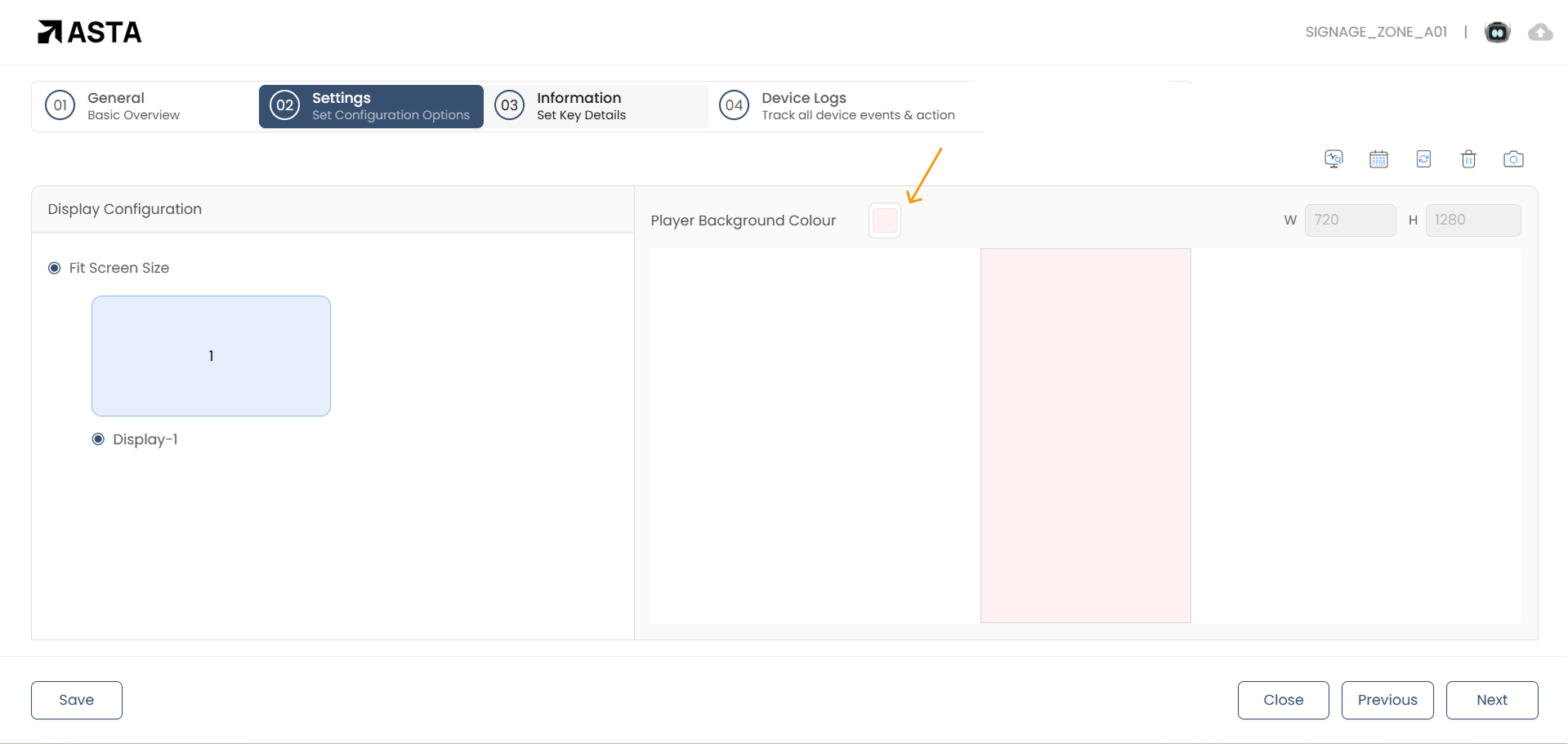Open the device monitoring diagnostics icon
This screenshot has height=744, width=1568.
pyautogui.click(x=1333, y=159)
